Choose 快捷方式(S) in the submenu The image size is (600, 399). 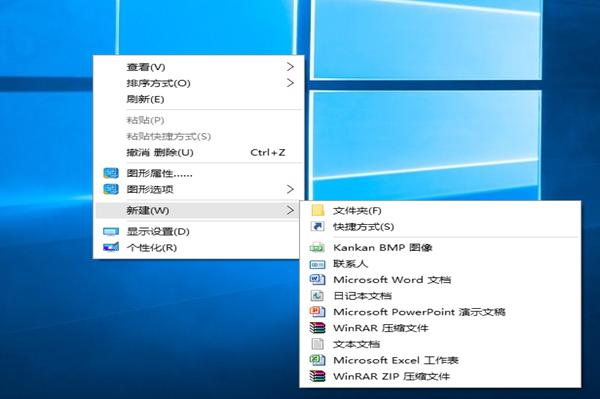[x=440, y=226]
